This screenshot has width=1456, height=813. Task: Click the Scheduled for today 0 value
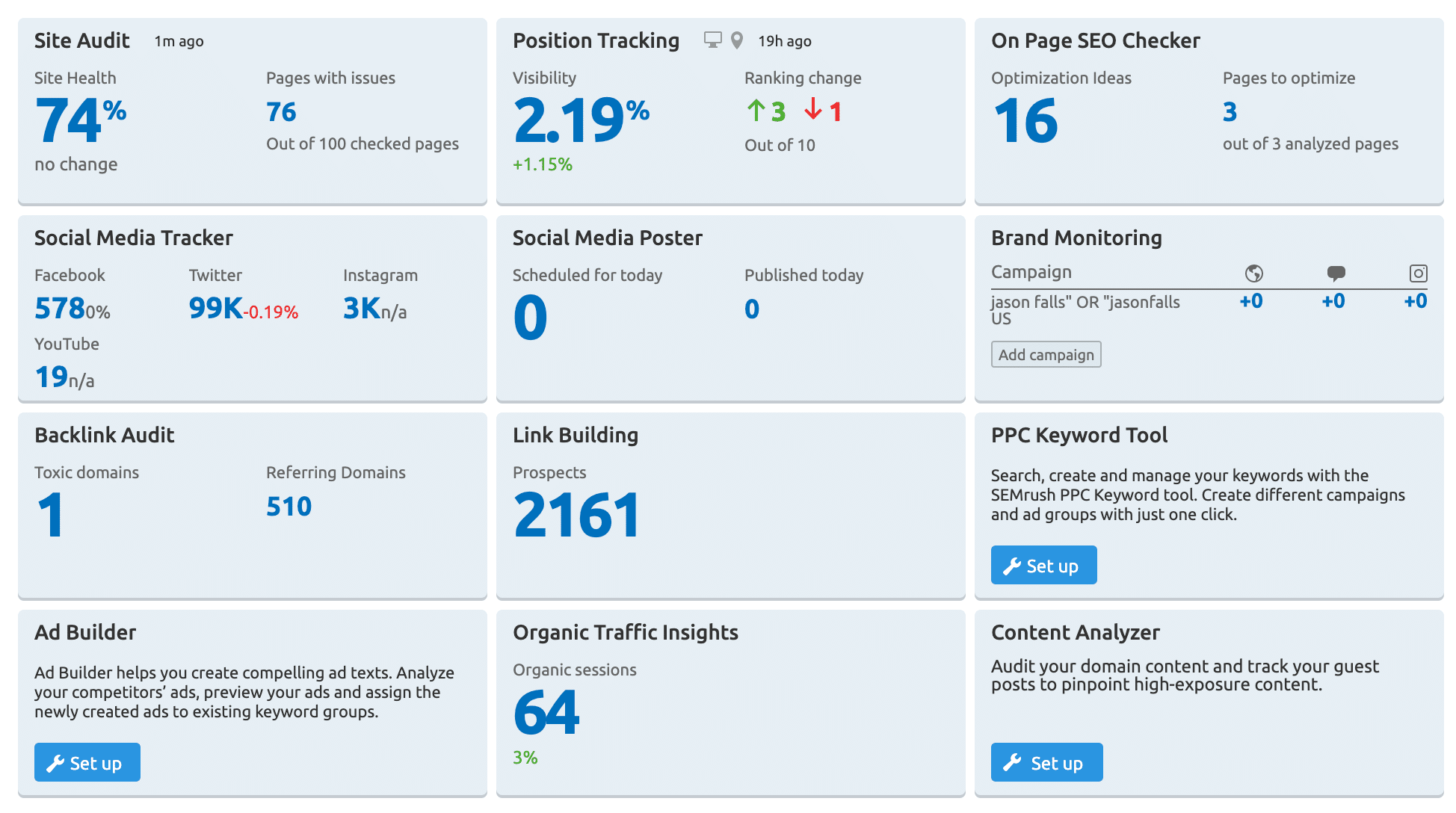click(530, 318)
